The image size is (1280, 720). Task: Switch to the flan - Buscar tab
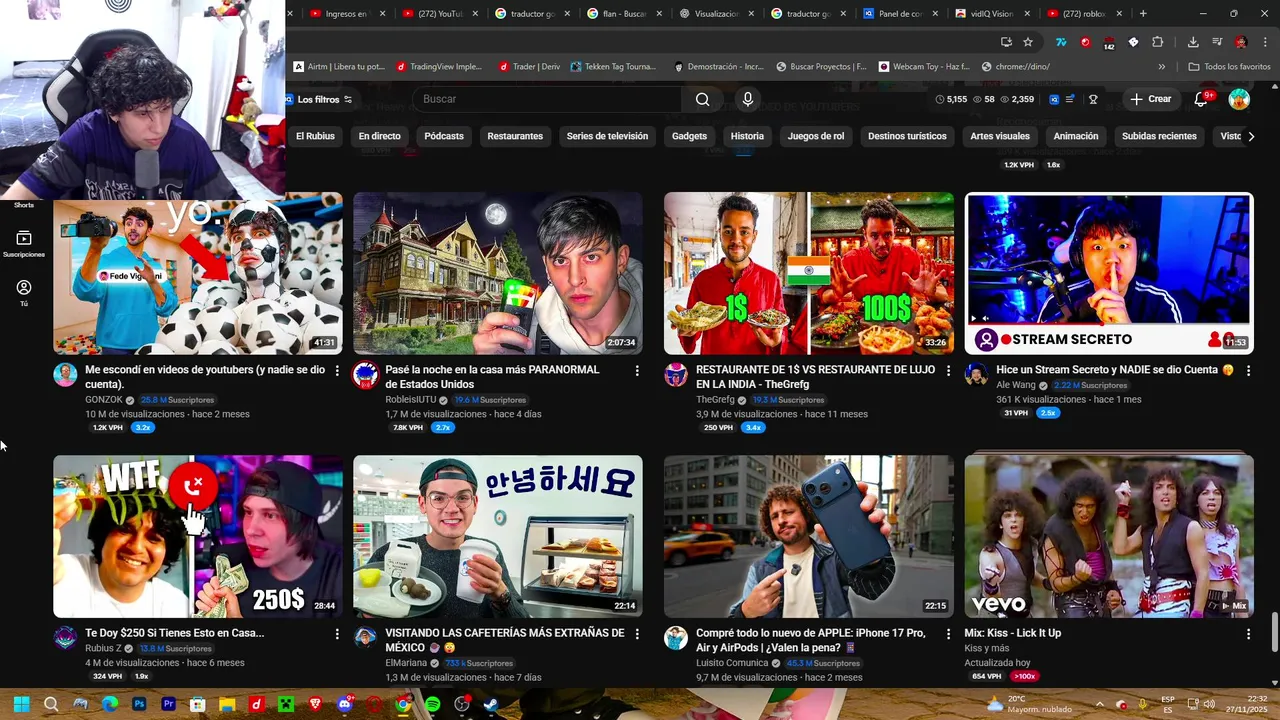coord(623,14)
